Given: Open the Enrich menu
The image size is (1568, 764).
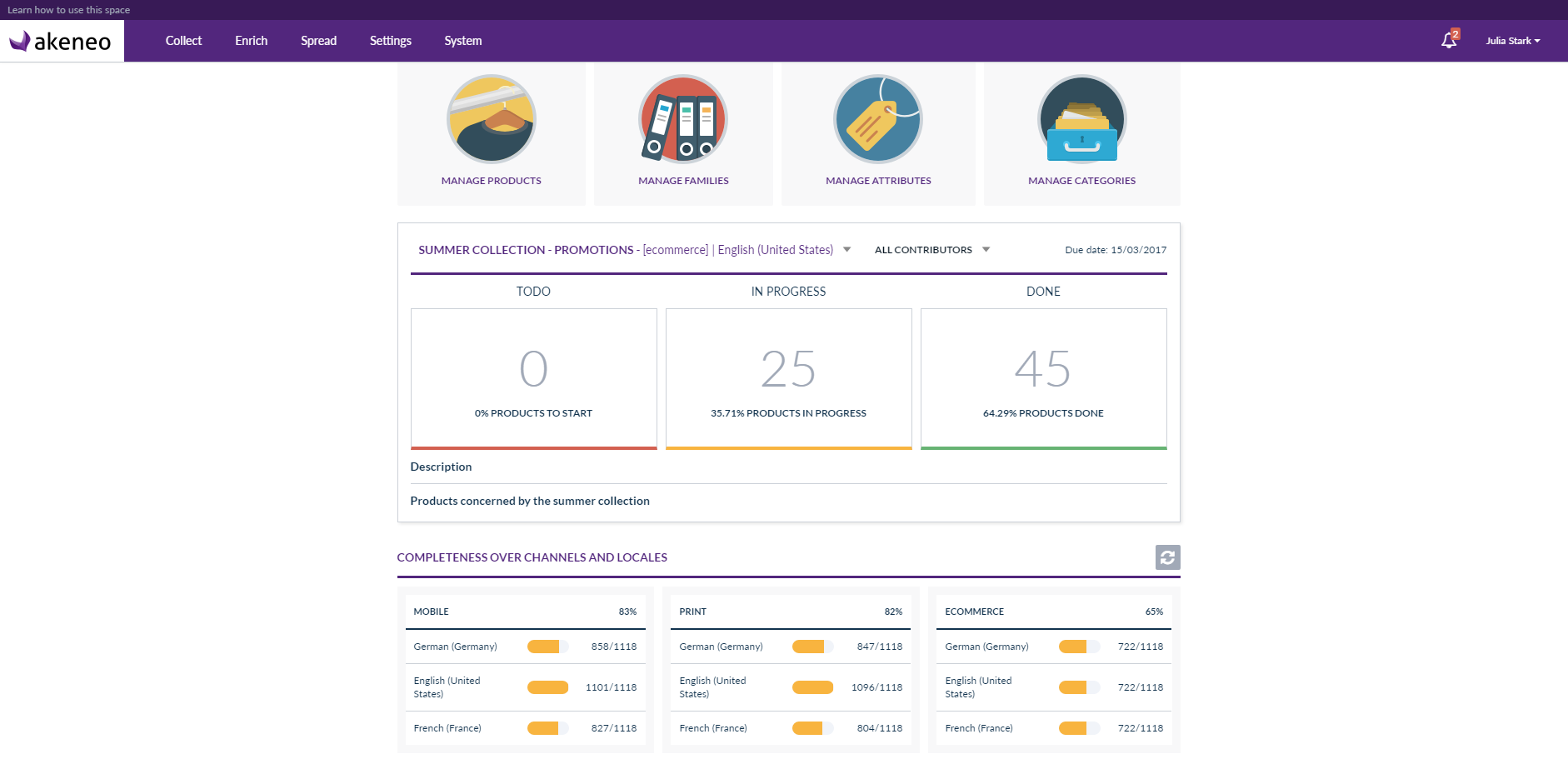Looking at the screenshot, I should (x=251, y=41).
